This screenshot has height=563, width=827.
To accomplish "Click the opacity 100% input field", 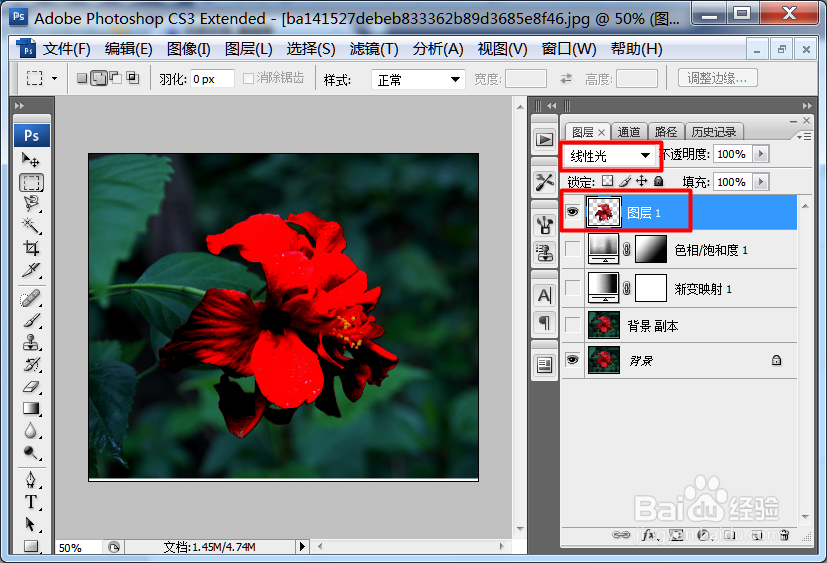I will pos(733,154).
